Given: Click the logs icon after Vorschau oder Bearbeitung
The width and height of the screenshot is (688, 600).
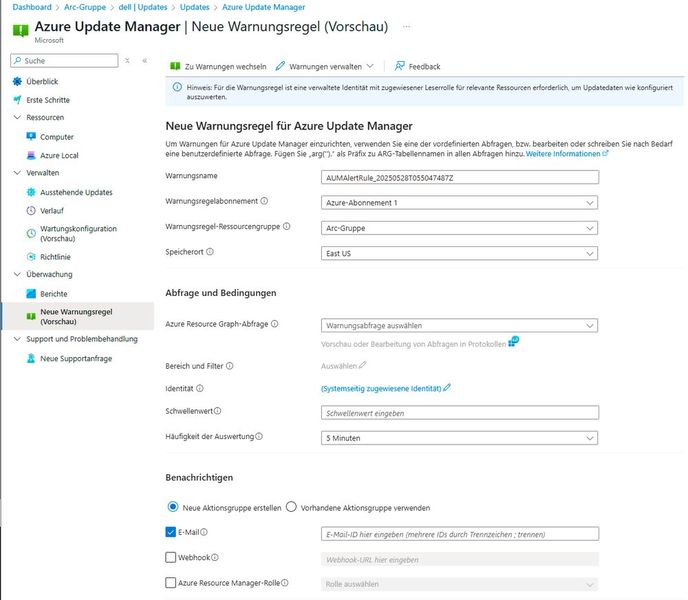Looking at the screenshot, I should click(x=513, y=341).
